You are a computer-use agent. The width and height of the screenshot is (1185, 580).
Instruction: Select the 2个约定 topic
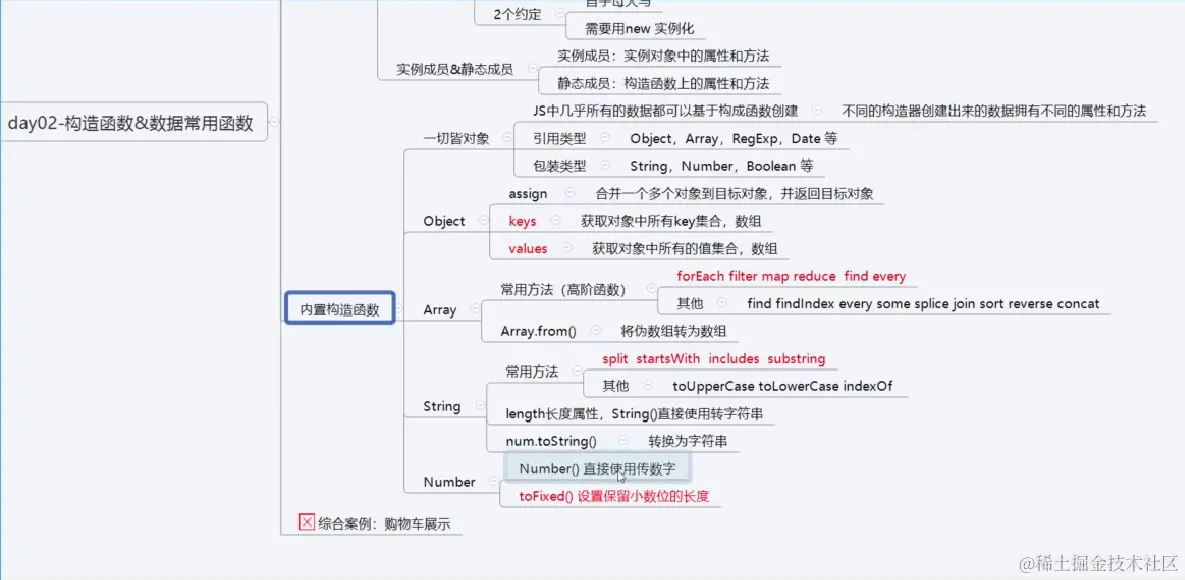pos(517,14)
